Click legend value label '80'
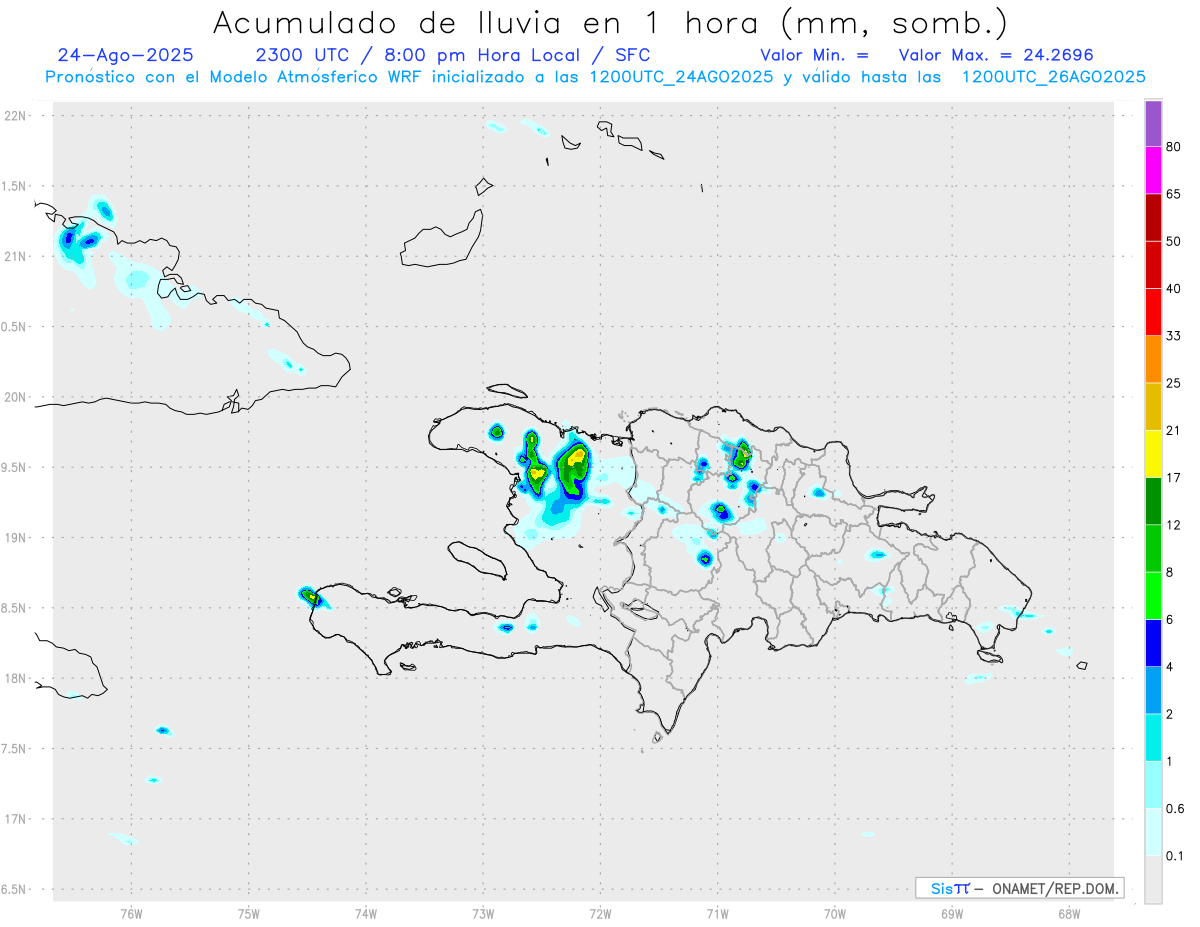The height and width of the screenshot is (927, 1200). click(1173, 148)
